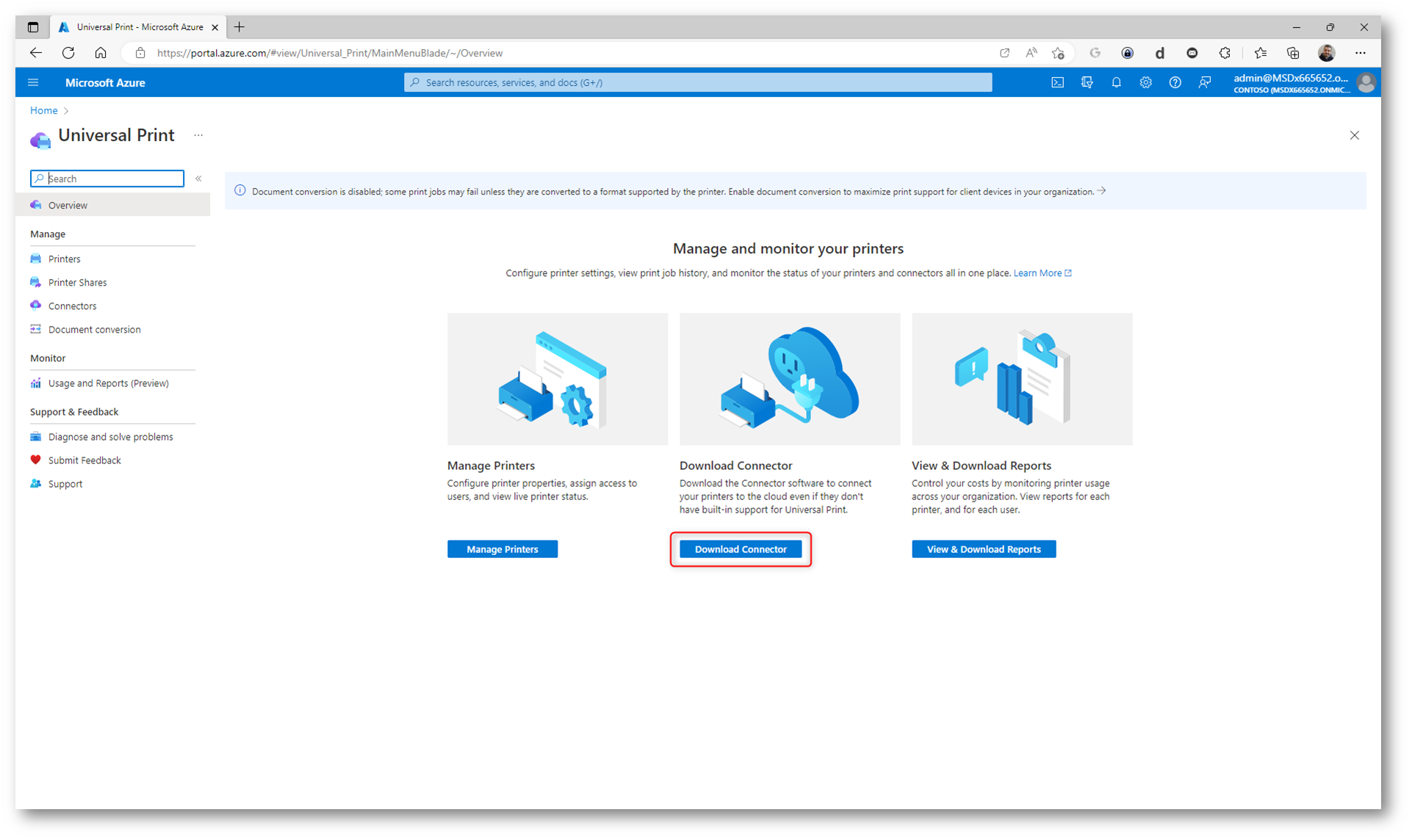Click the Microsoft Azure logo text
Viewport: 1412px width, 840px height.
[105, 82]
